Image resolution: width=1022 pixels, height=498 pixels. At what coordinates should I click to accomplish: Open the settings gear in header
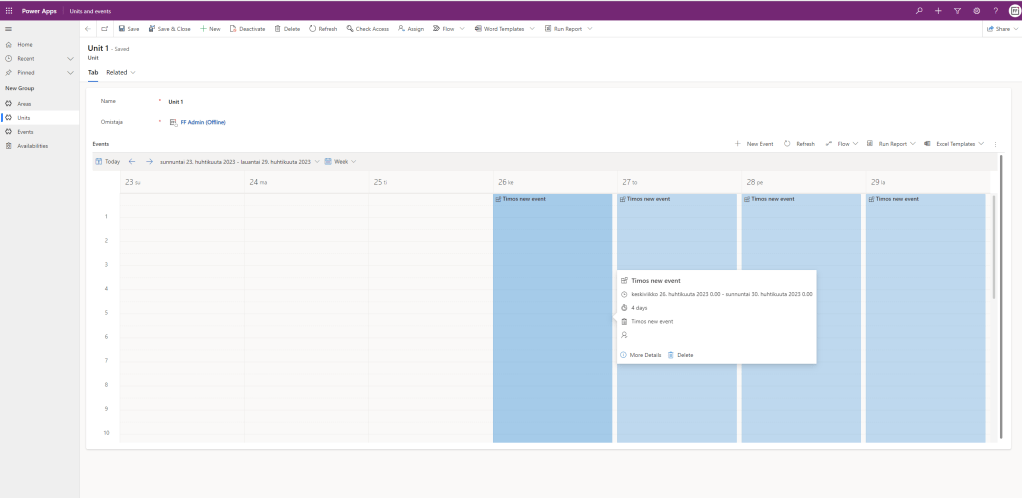pyautogui.click(x=976, y=10)
